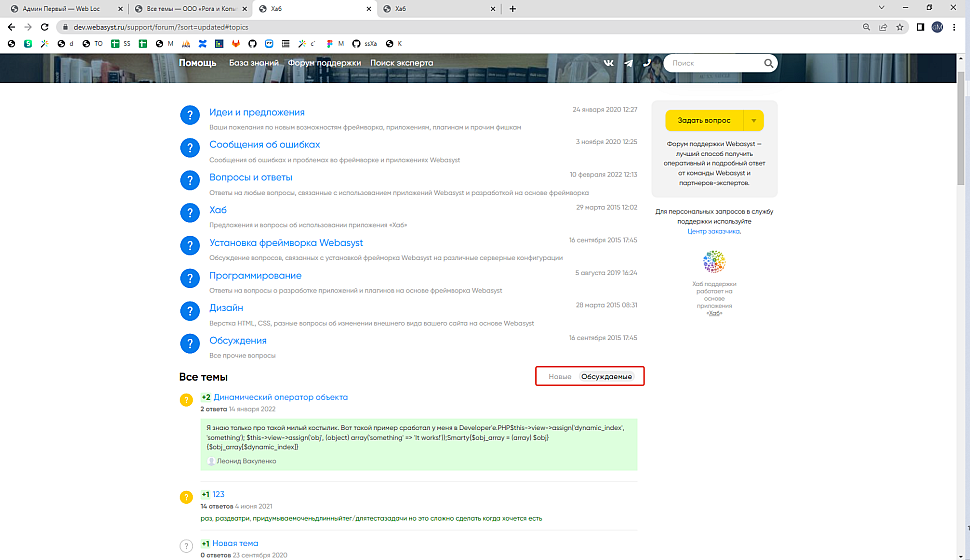
Task: Open the Telegram channel icon in header
Action: [x=628, y=63]
